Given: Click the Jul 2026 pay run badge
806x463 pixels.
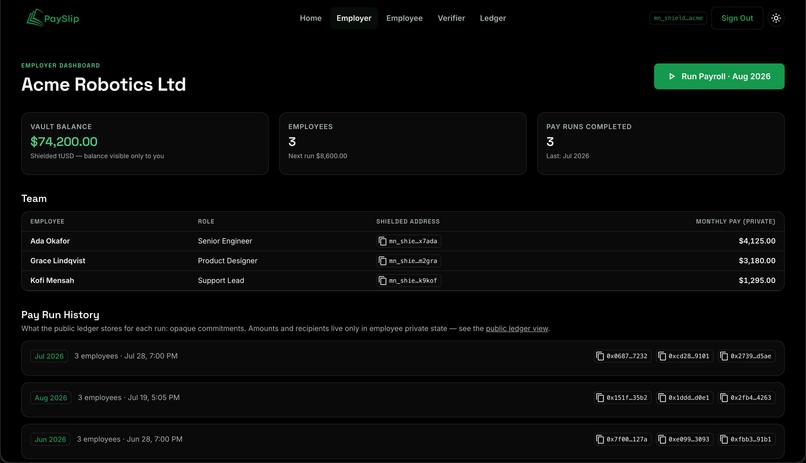Looking at the screenshot, I should (49, 356).
